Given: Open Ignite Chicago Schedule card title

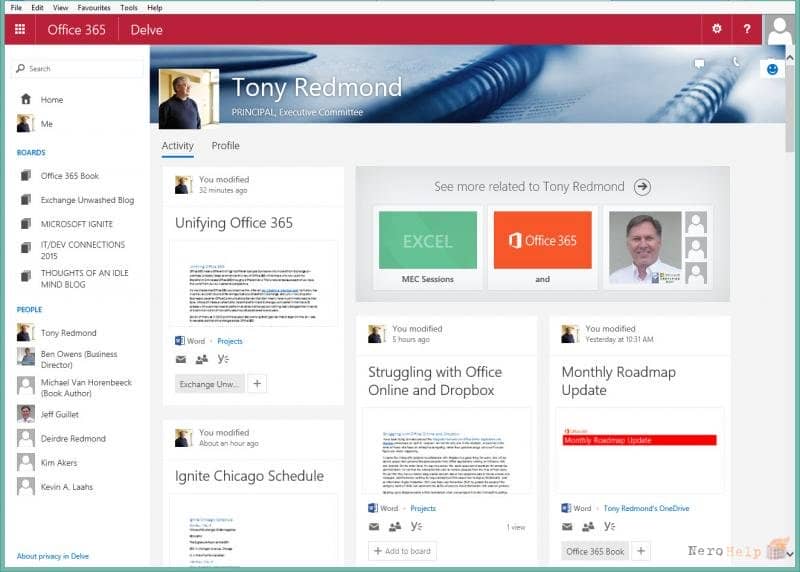Looking at the screenshot, I should click(x=249, y=476).
